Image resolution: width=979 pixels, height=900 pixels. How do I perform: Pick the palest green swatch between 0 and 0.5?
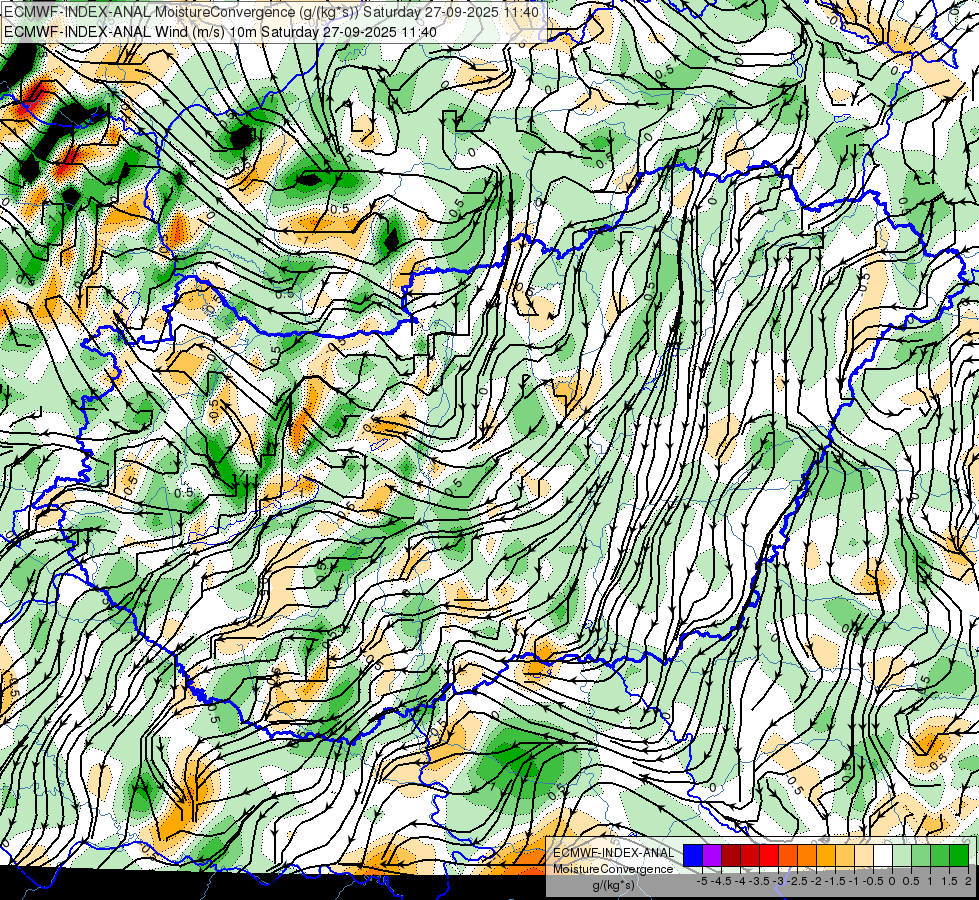coord(902,855)
